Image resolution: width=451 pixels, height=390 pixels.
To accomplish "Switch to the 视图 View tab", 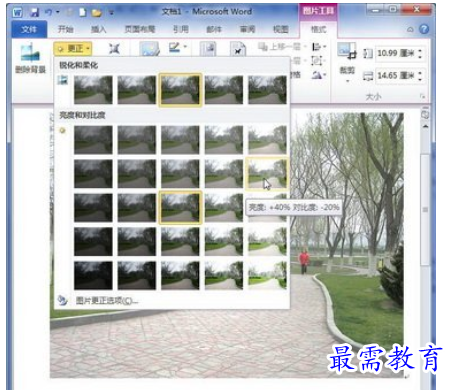I will point(280,29).
